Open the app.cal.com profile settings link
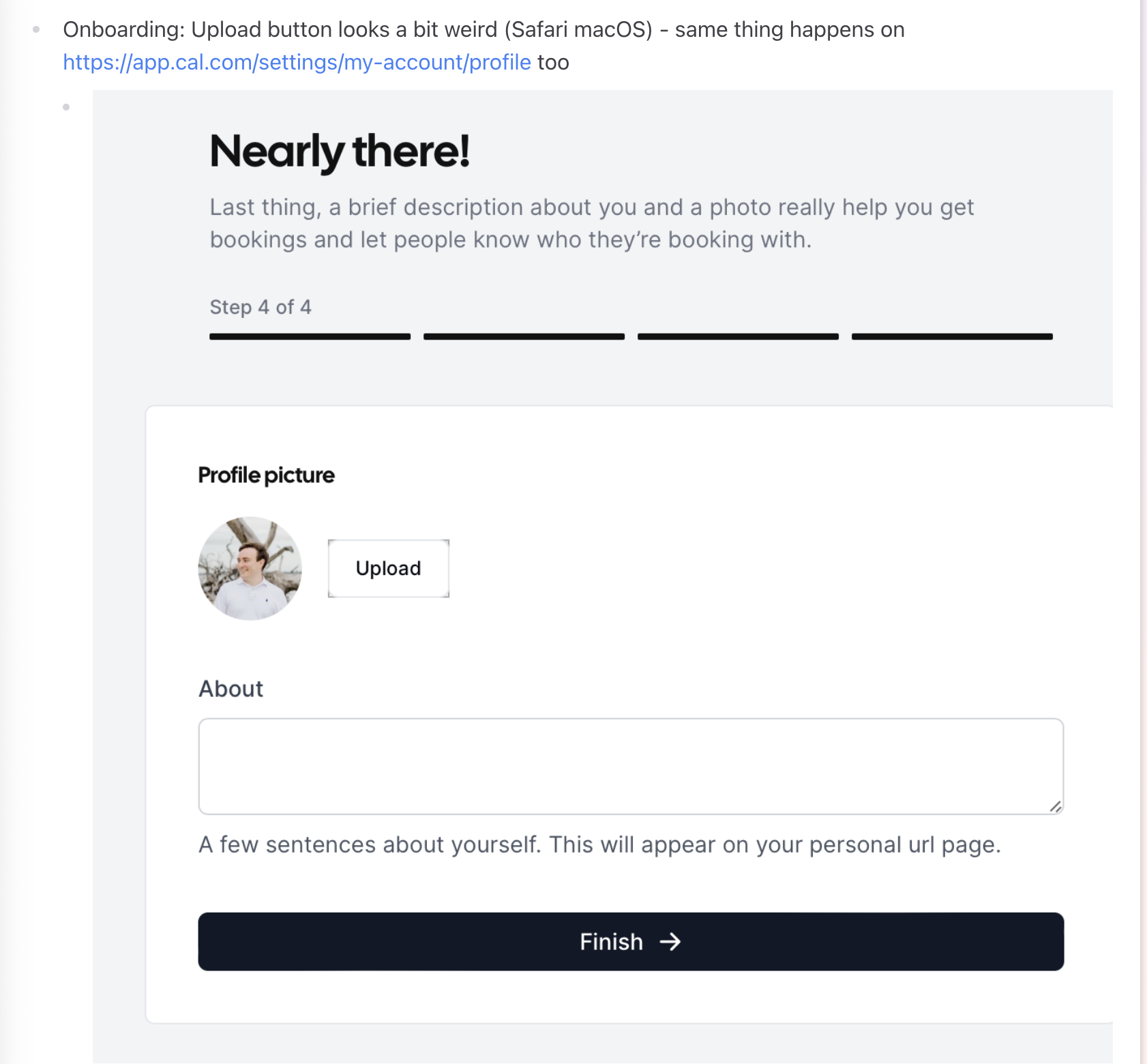Image resolution: width=1147 pixels, height=1064 pixels. tap(297, 62)
